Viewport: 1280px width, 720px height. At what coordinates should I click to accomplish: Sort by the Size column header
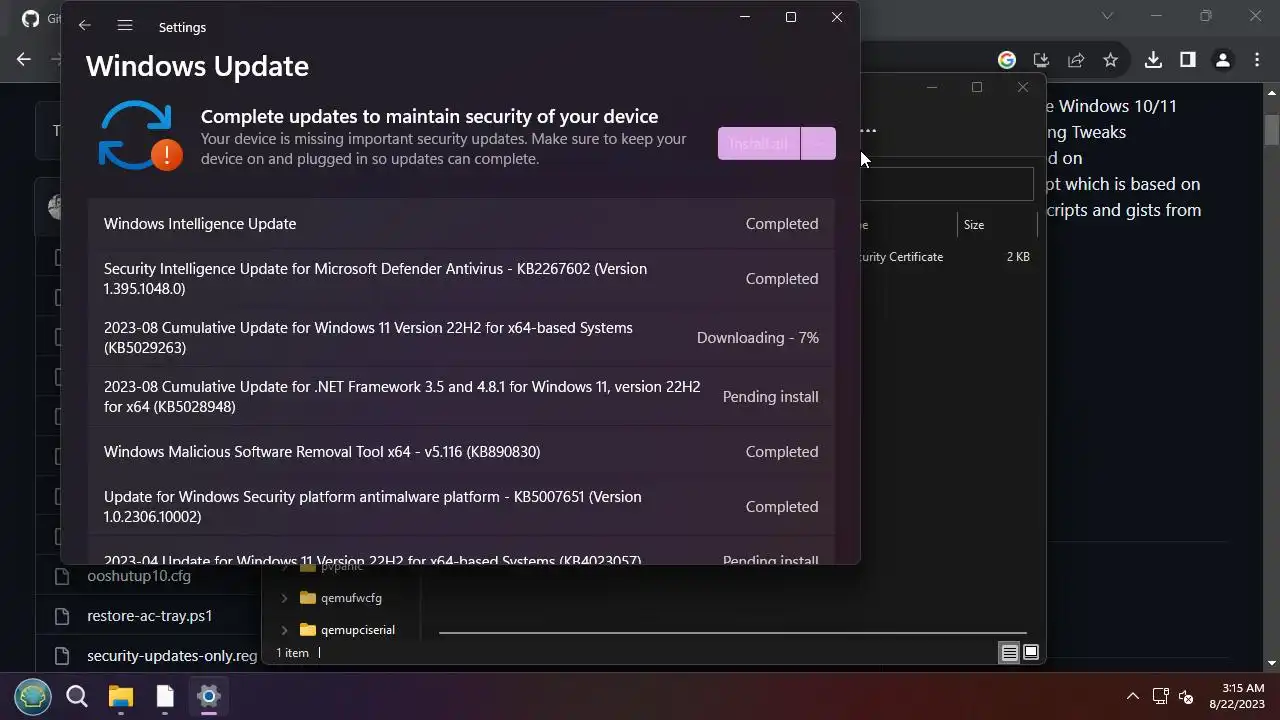point(974,225)
